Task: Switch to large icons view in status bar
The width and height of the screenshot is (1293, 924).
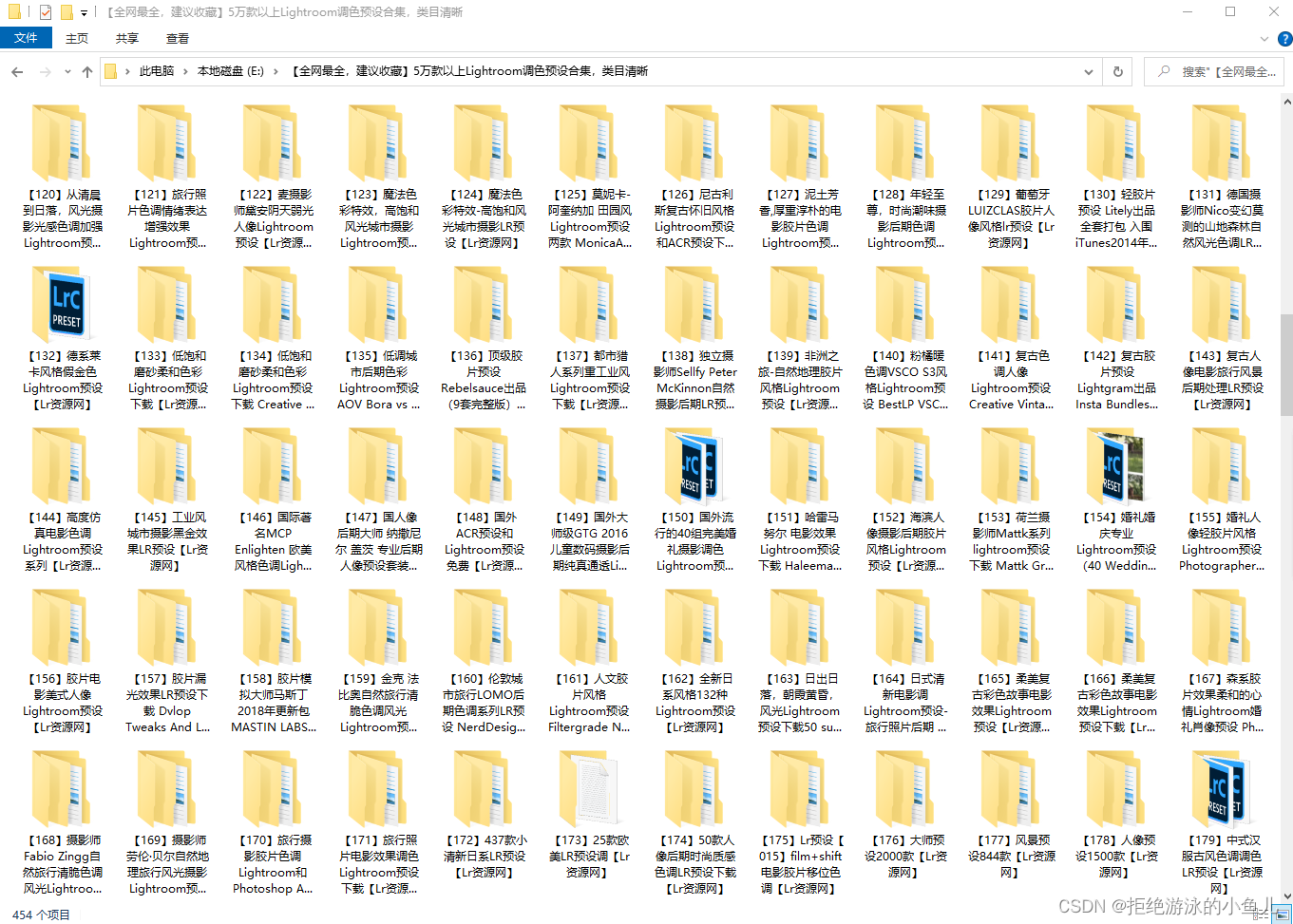Action: [x=1283, y=915]
